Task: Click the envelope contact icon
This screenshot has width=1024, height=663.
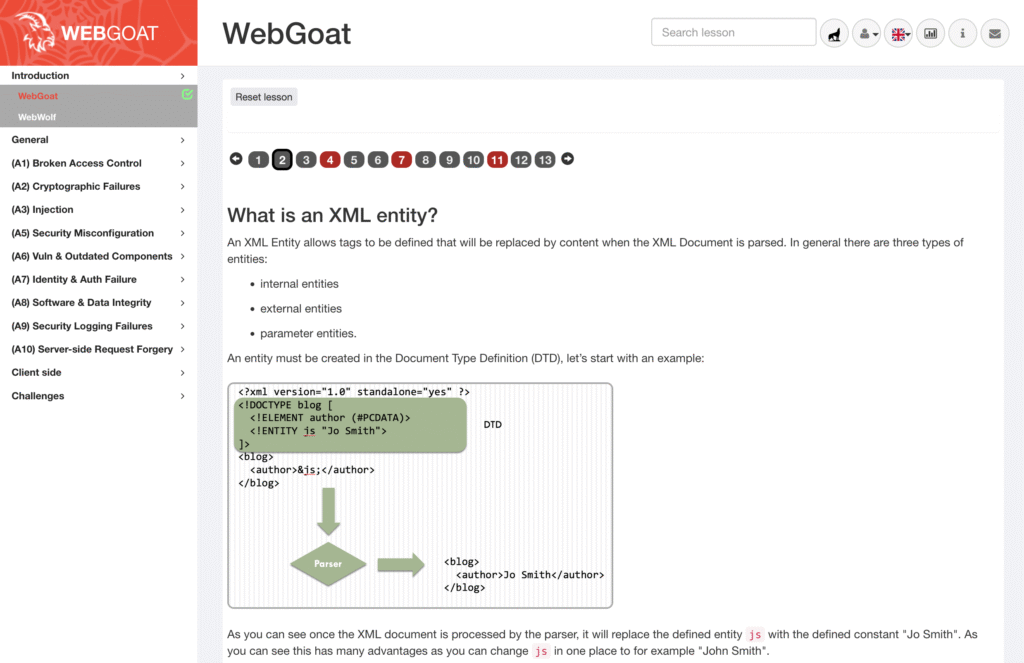Action: (995, 33)
